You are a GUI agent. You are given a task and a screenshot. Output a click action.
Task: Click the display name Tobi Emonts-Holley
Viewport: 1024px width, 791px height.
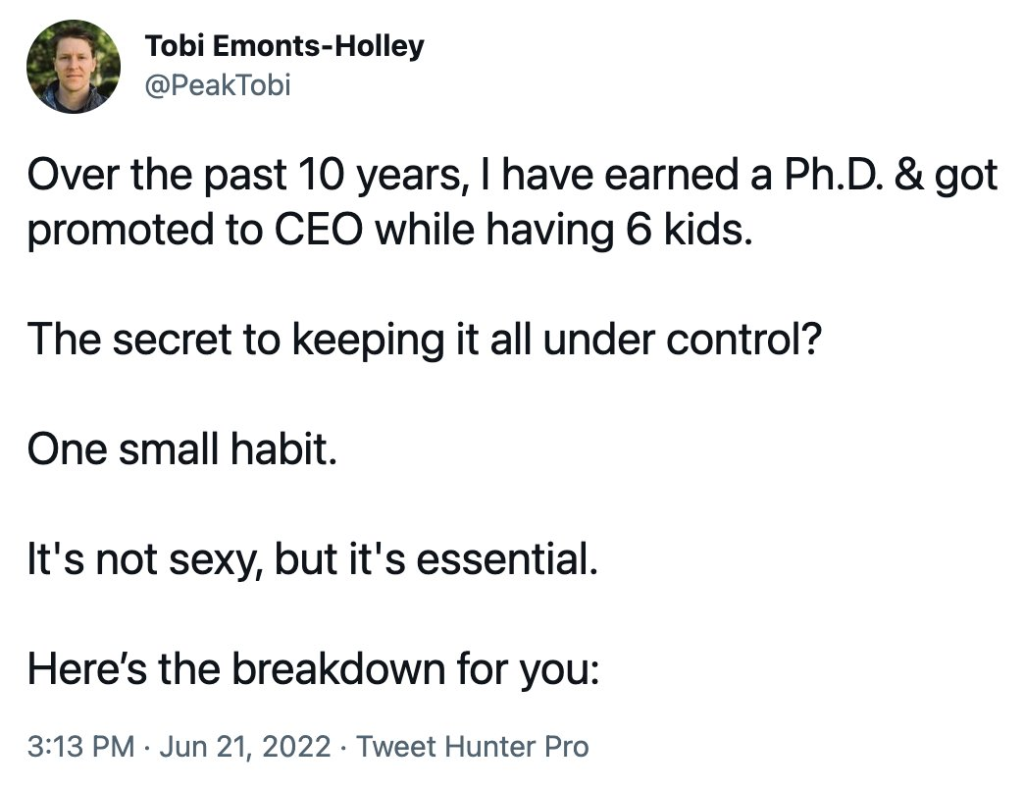tap(284, 46)
